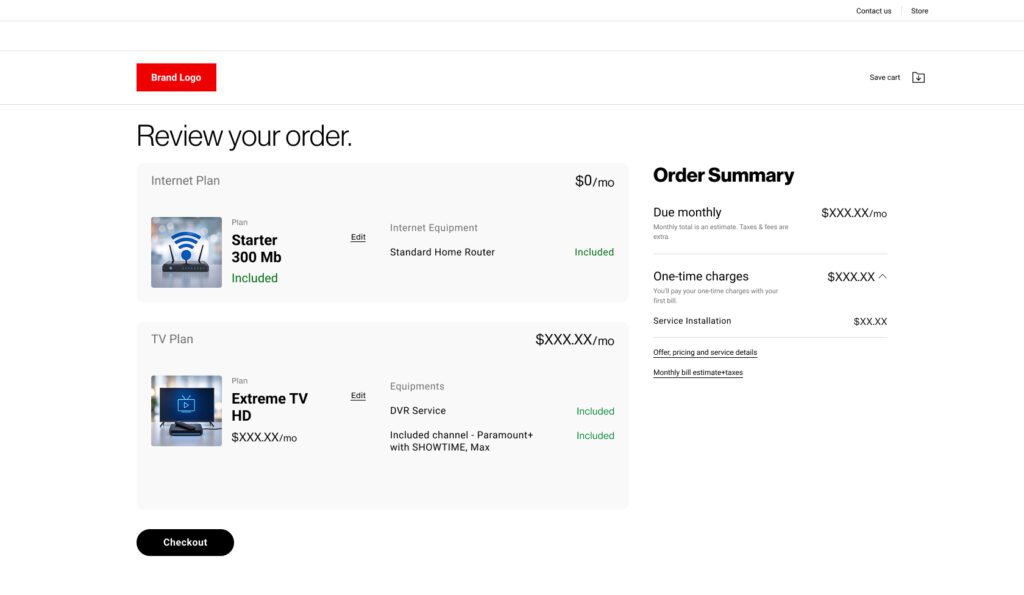Open Contact us in top bar
The image size is (1024, 595).
(x=873, y=11)
